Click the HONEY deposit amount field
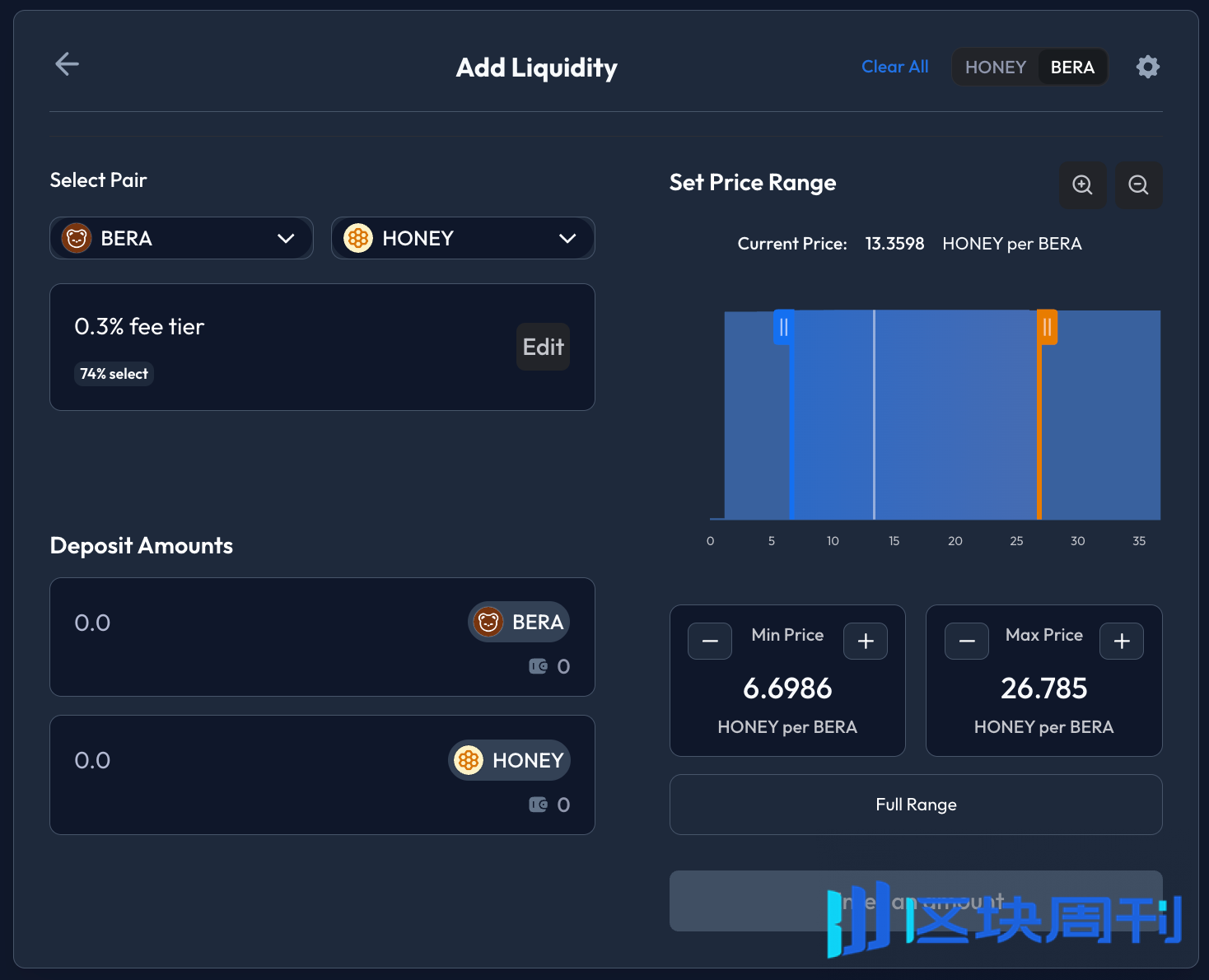Image resolution: width=1209 pixels, height=980 pixels. (x=322, y=775)
